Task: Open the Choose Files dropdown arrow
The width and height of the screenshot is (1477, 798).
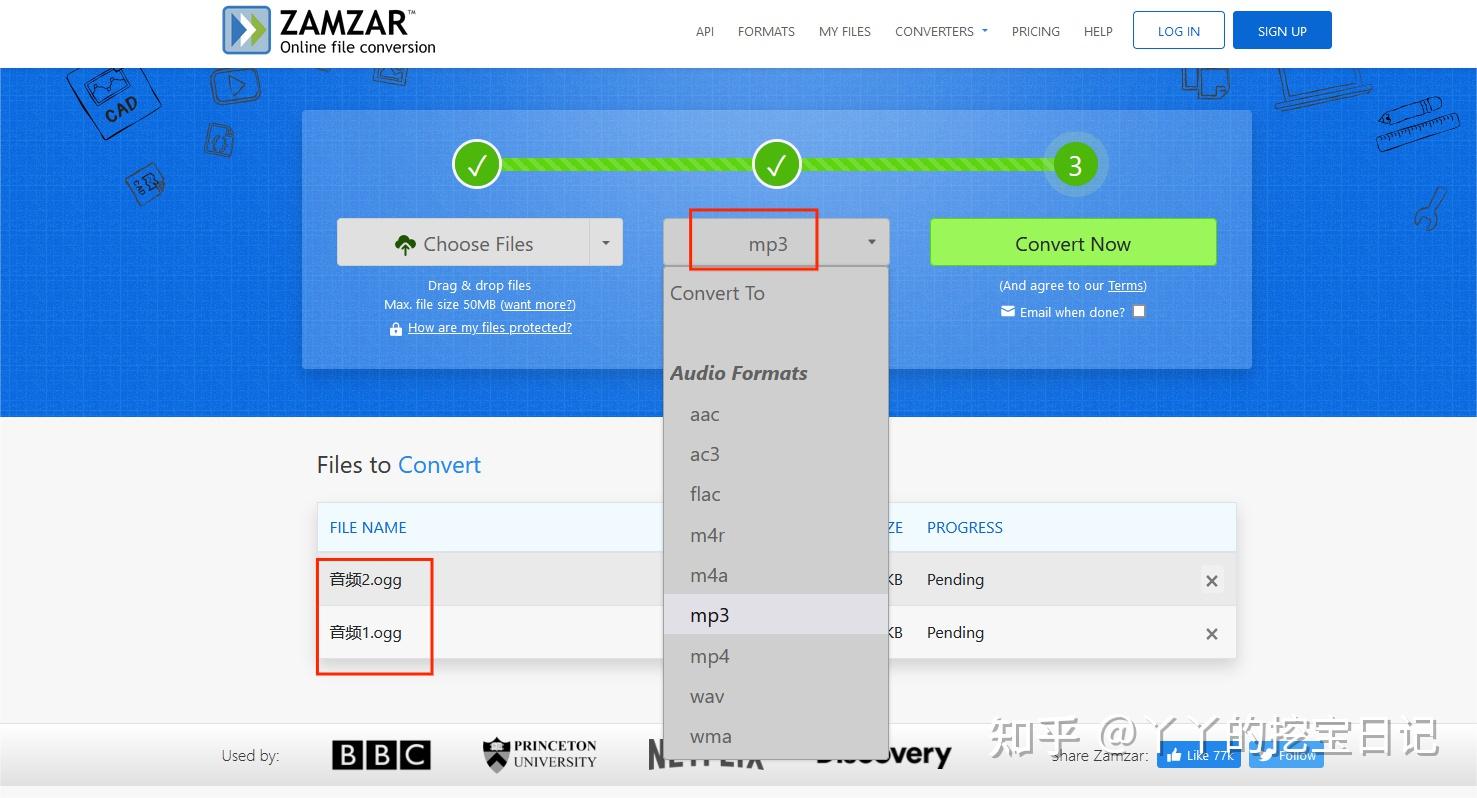Action: 605,242
